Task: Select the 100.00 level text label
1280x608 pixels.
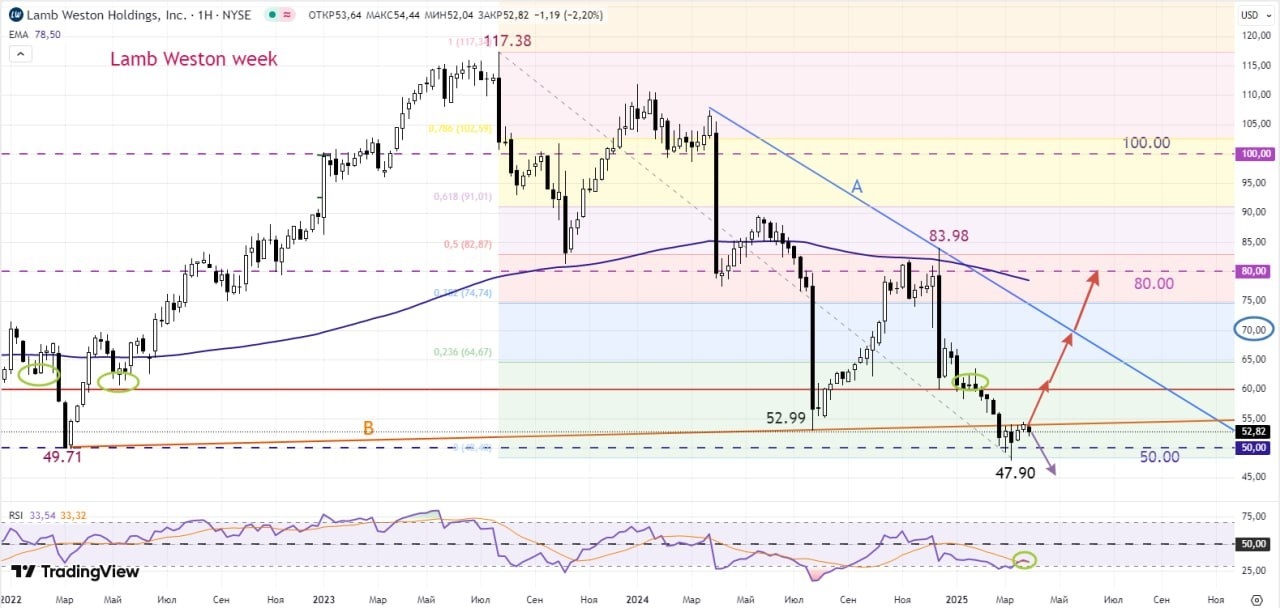Action: pyautogui.click(x=1145, y=143)
